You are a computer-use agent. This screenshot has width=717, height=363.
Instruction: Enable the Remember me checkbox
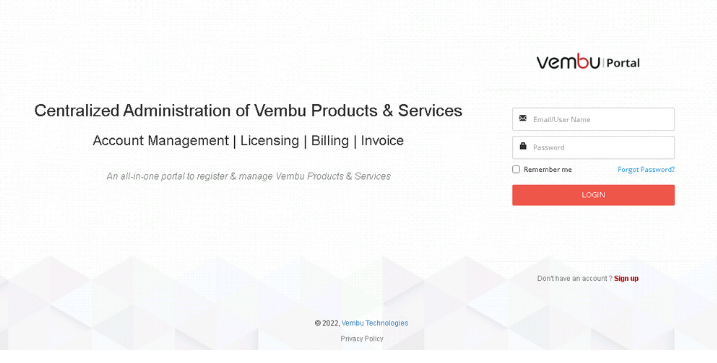click(516, 169)
